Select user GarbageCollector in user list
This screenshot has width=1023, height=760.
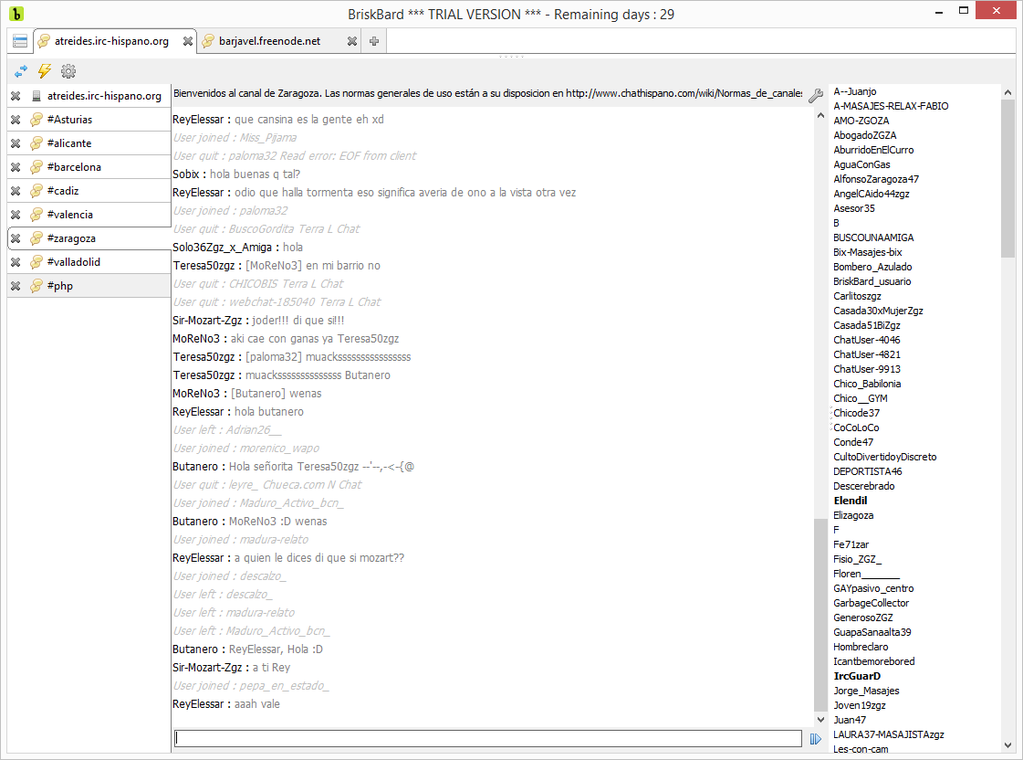pos(871,603)
